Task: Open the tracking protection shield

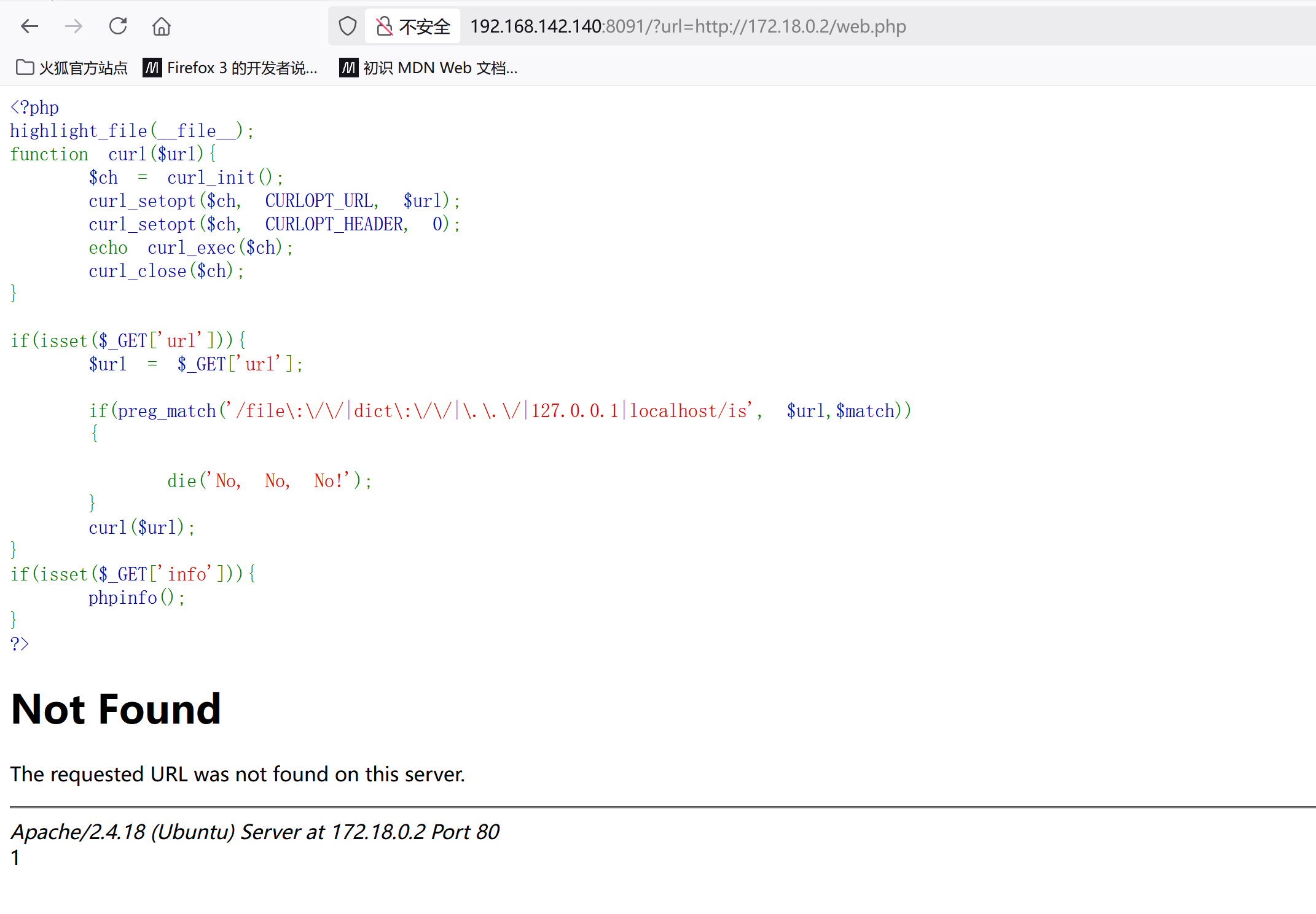Action: pyautogui.click(x=348, y=26)
